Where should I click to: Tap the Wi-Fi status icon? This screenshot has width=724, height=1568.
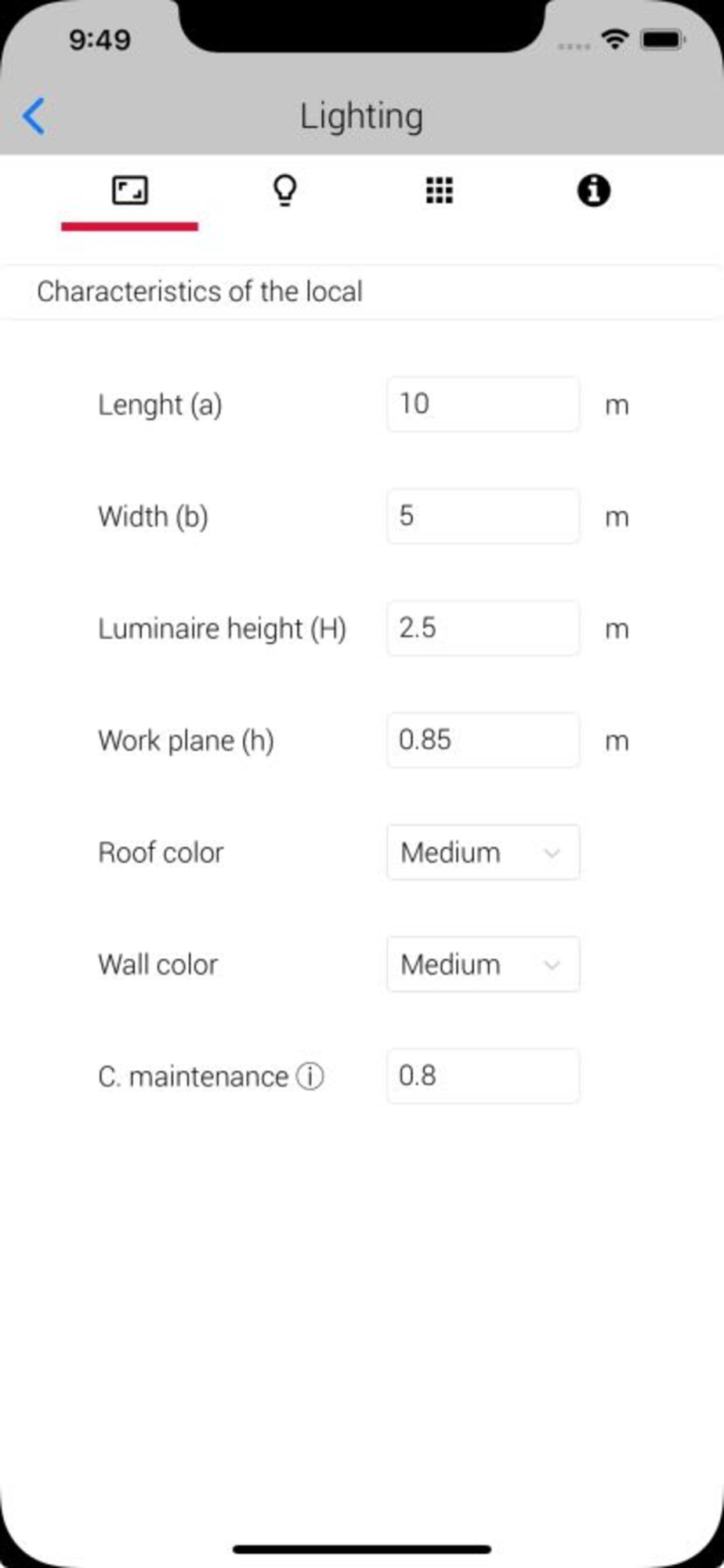616,38
